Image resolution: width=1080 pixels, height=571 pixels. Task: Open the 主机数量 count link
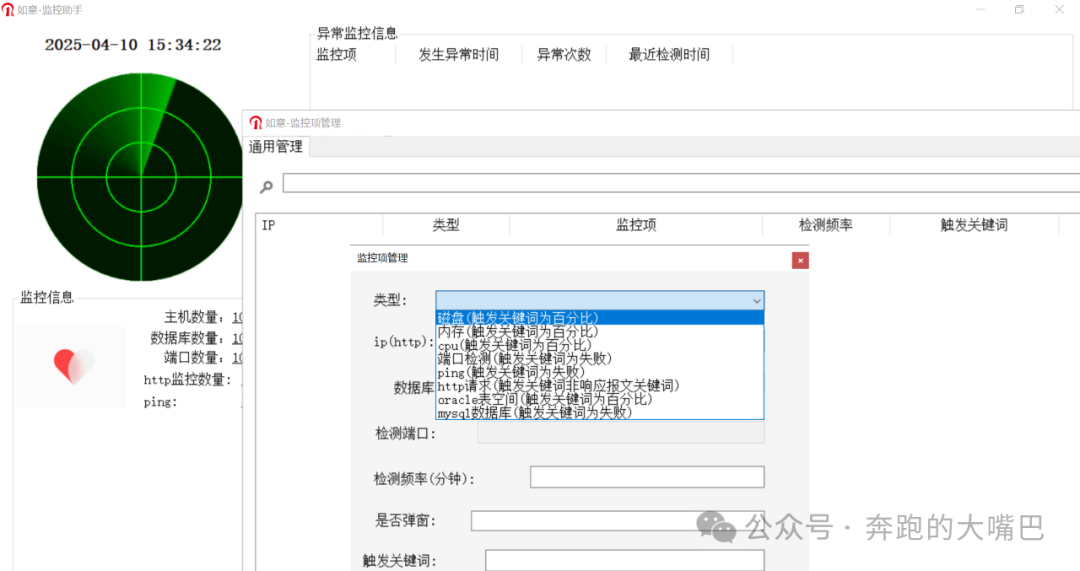click(238, 317)
